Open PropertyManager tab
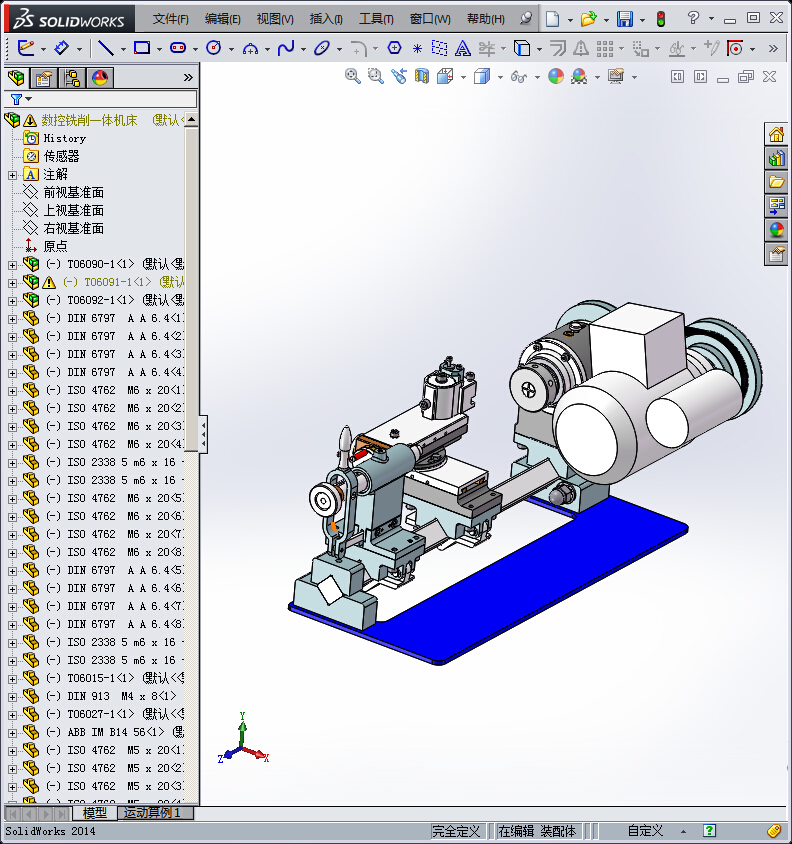This screenshot has width=792, height=844. pos(44,79)
